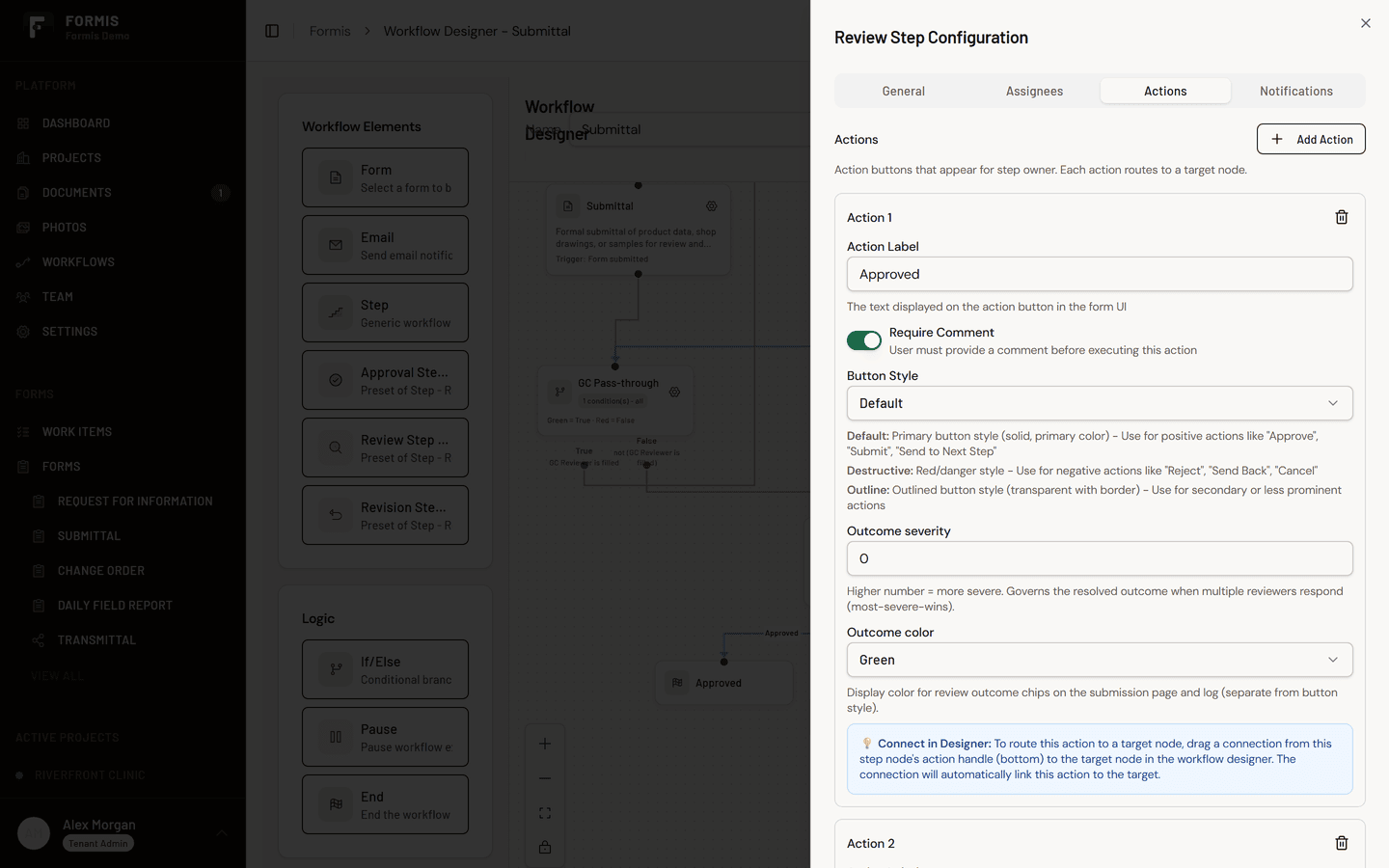Click the Alex Morgan avatar
The image size is (1389, 868).
(34, 833)
